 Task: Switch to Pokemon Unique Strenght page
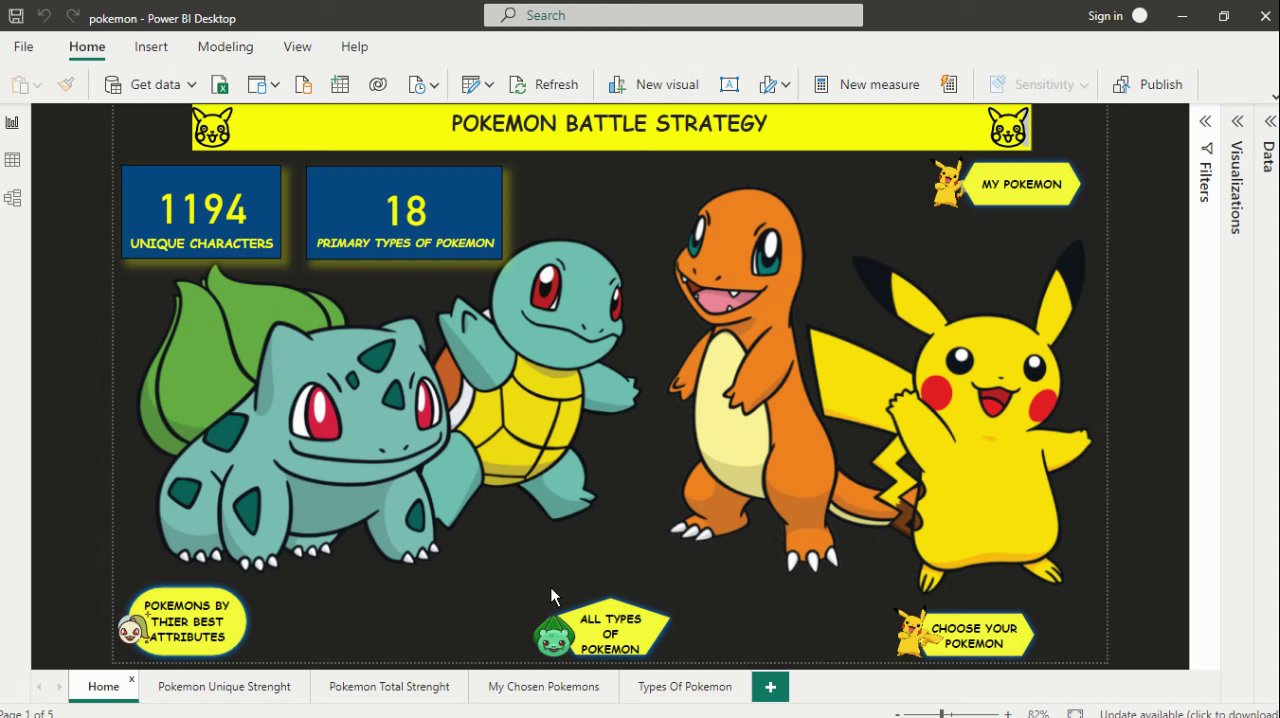click(224, 687)
